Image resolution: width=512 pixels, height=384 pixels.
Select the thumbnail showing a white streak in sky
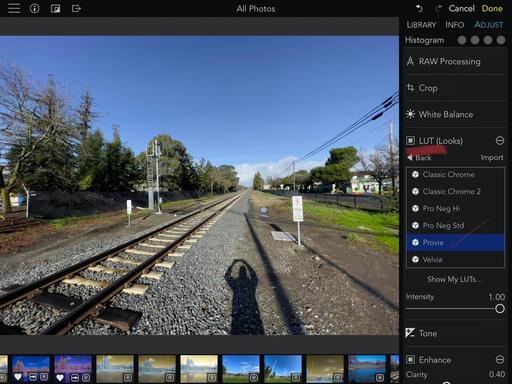pos(283,368)
